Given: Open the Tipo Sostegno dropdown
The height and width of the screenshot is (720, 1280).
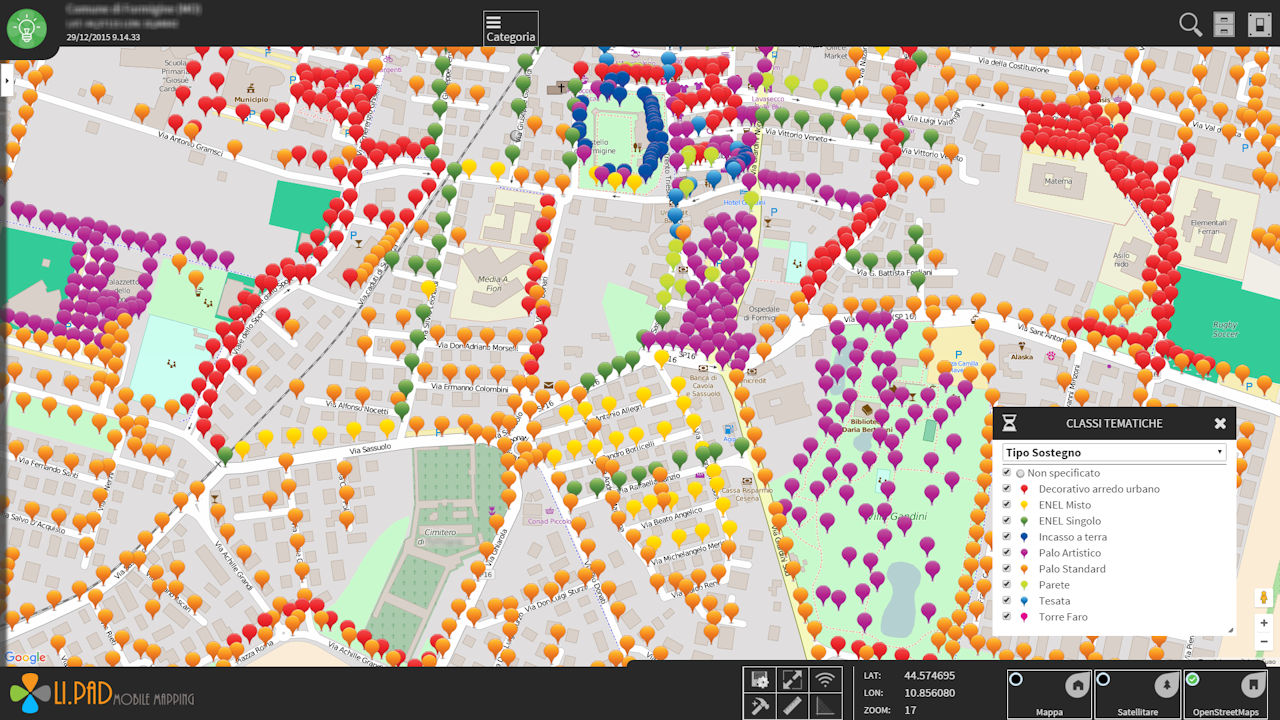Looking at the screenshot, I should click(x=1114, y=453).
